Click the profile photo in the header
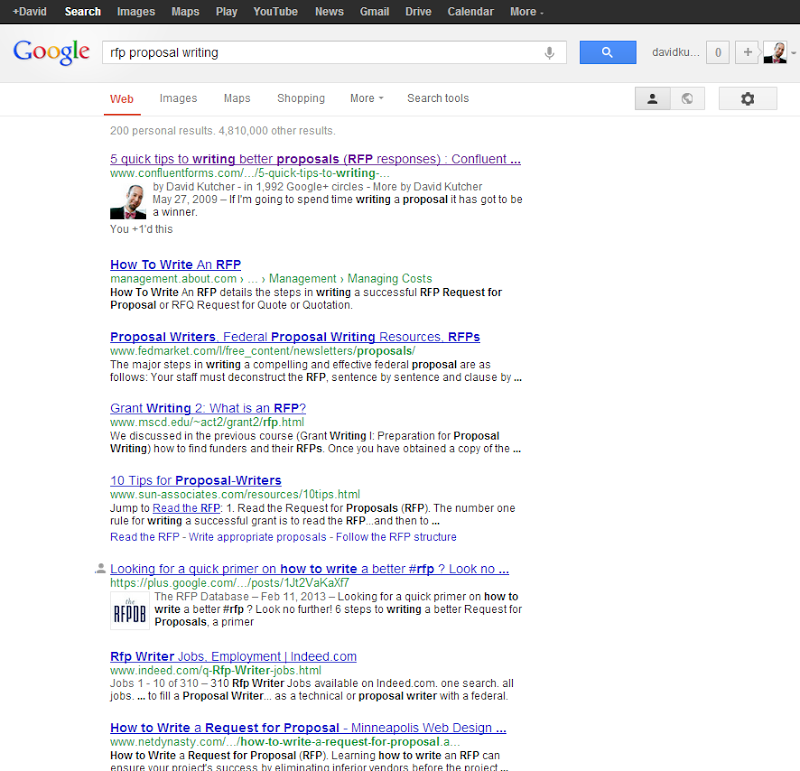 [x=774, y=52]
